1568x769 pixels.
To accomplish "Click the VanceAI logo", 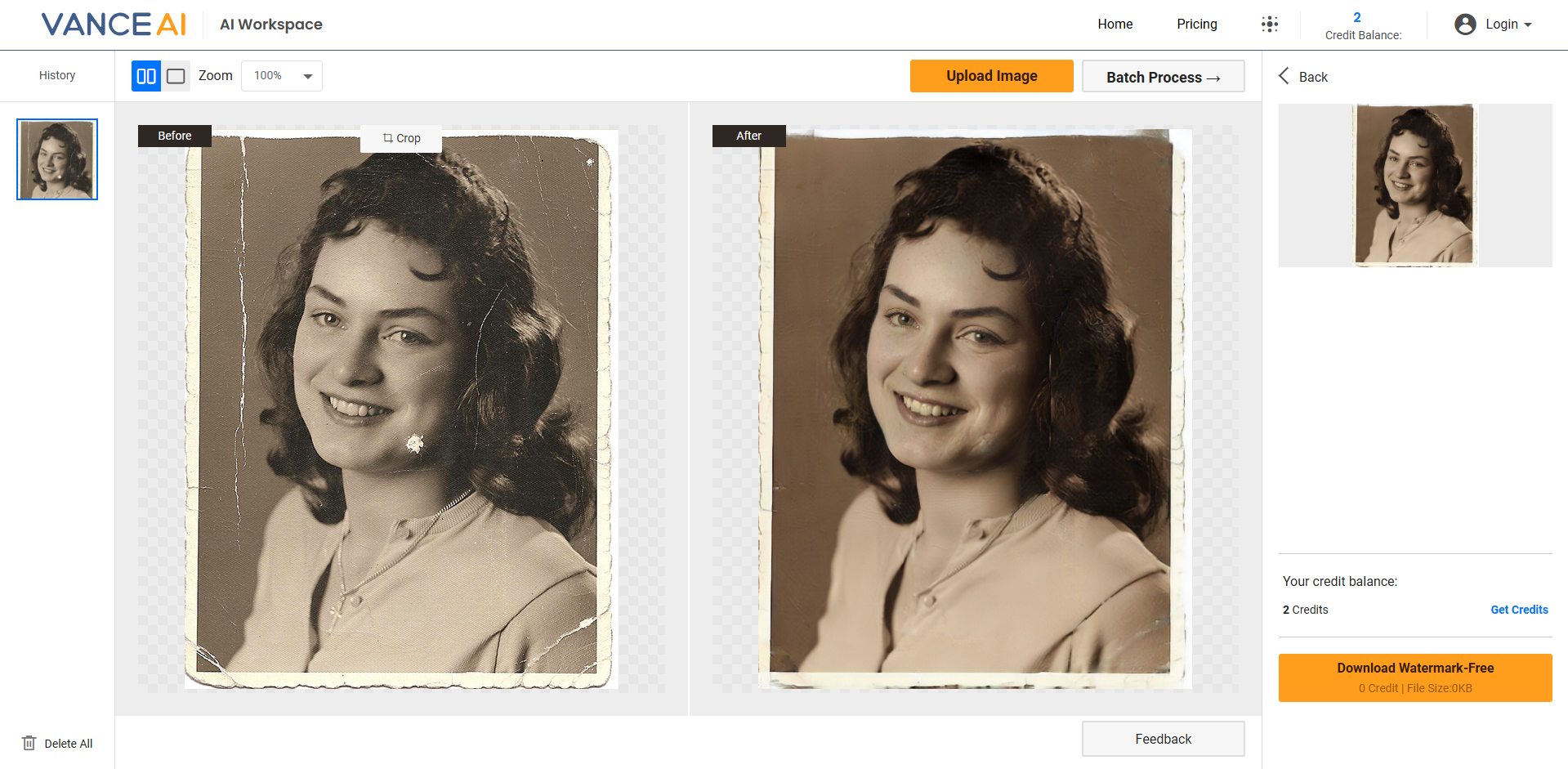I will tap(114, 24).
